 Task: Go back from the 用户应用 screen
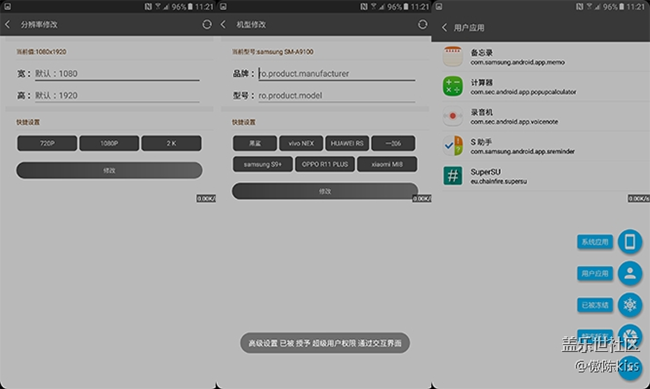pos(444,28)
